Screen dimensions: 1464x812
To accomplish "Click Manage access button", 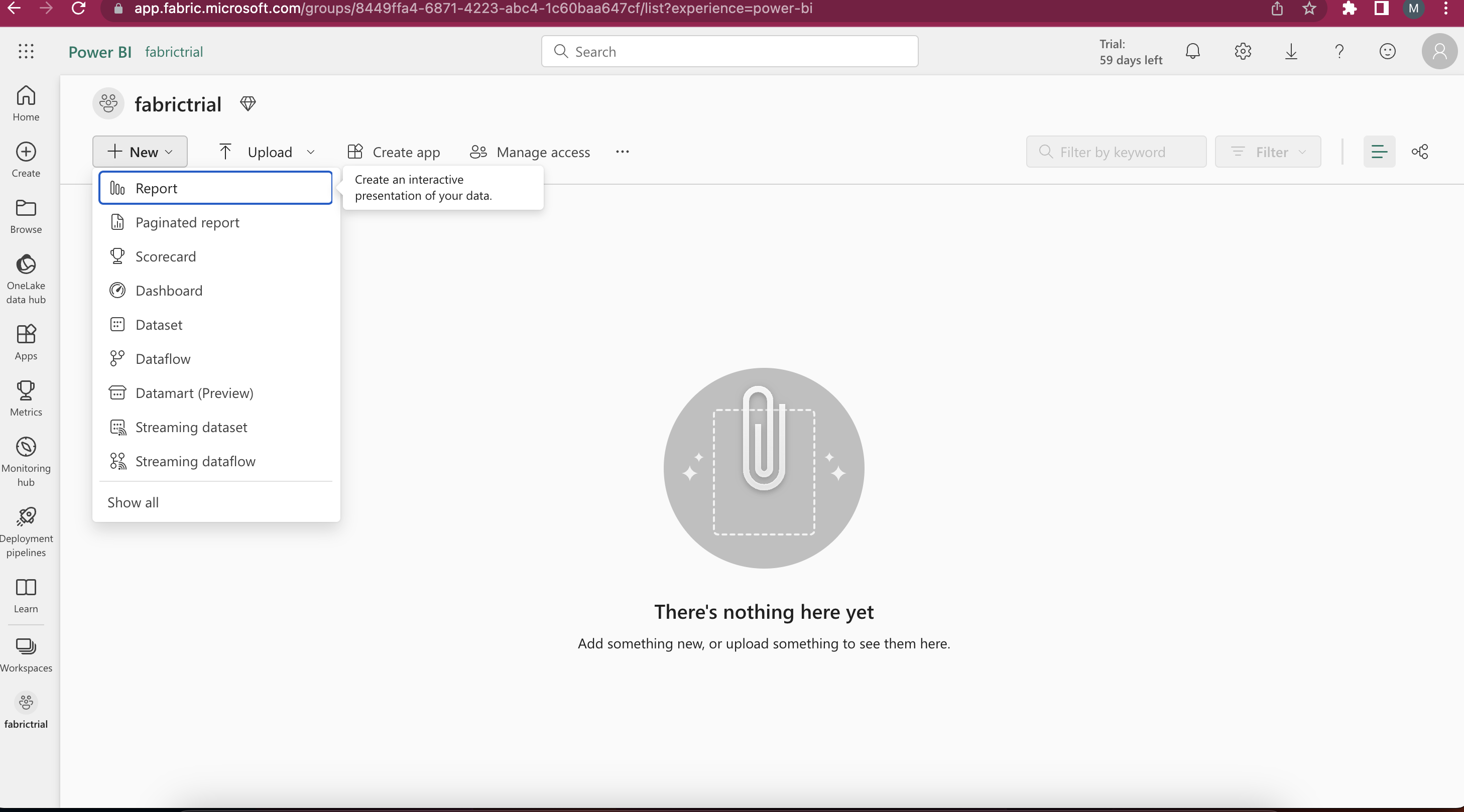I will [530, 152].
